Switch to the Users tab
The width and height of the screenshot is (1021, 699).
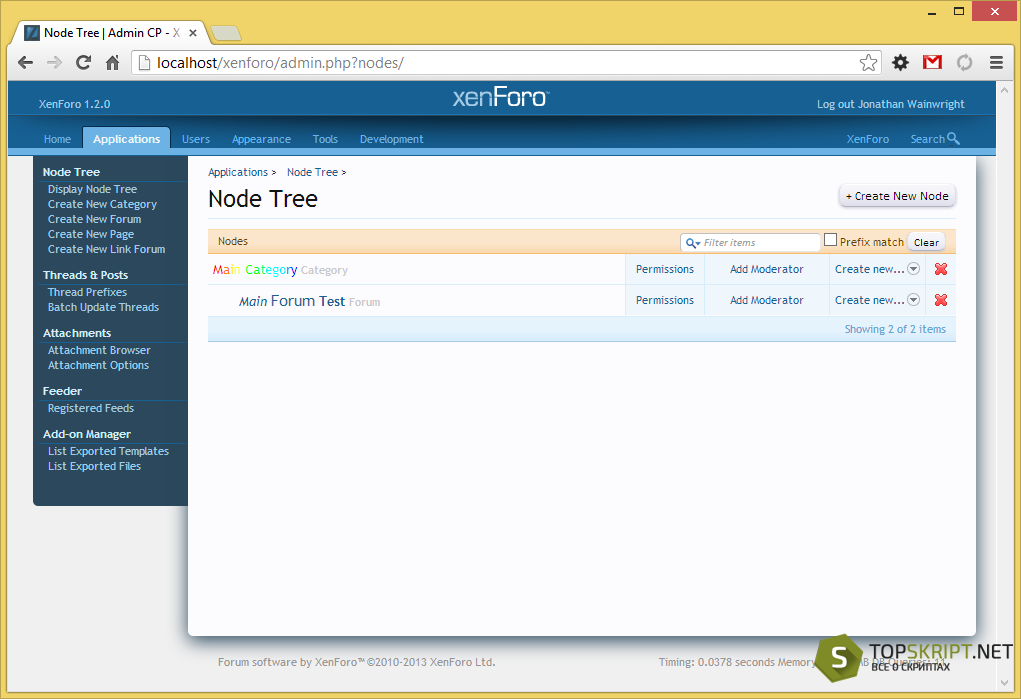(195, 139)
